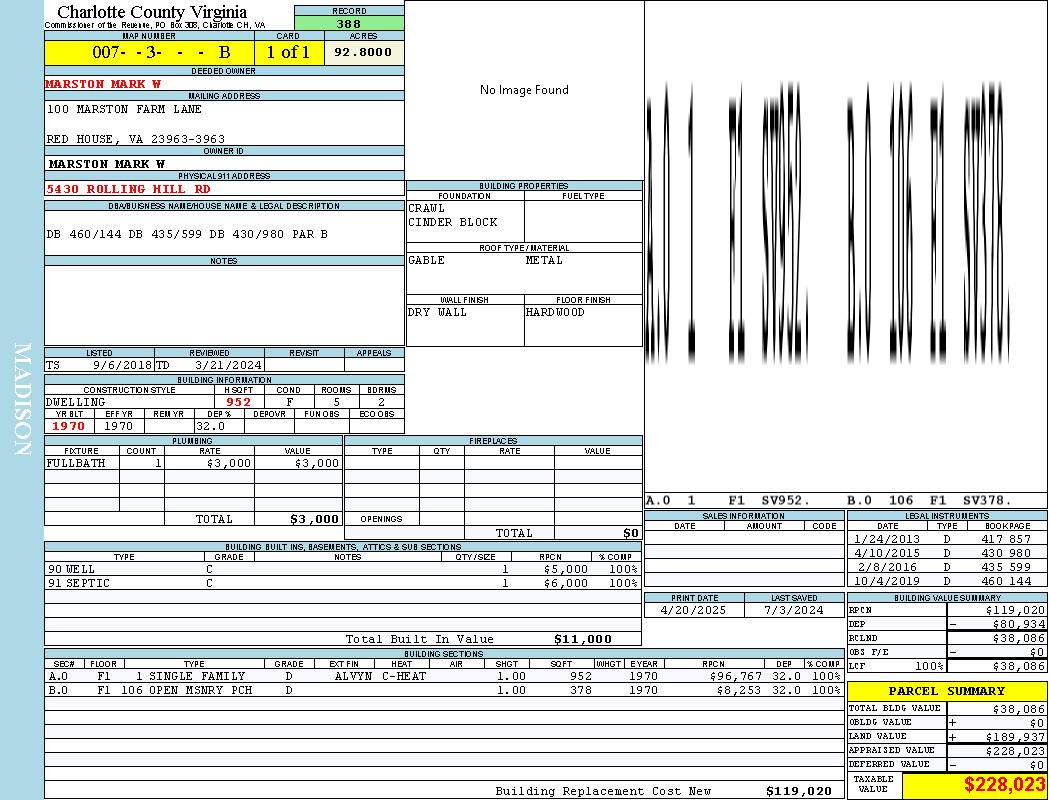Click the legal description starting DB 460/144
The width and height of the screenshot is (1050, 800).
pos(187,234)
